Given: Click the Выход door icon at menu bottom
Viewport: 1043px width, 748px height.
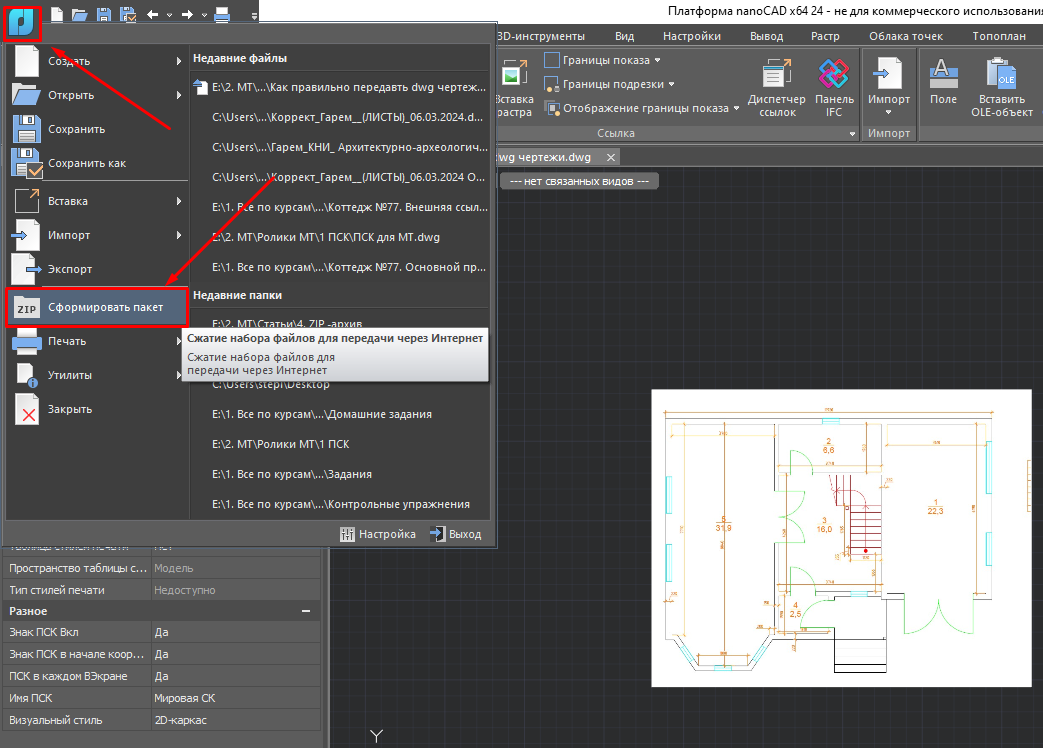Looking at the screenshot, I should click(x=437, y=534).
